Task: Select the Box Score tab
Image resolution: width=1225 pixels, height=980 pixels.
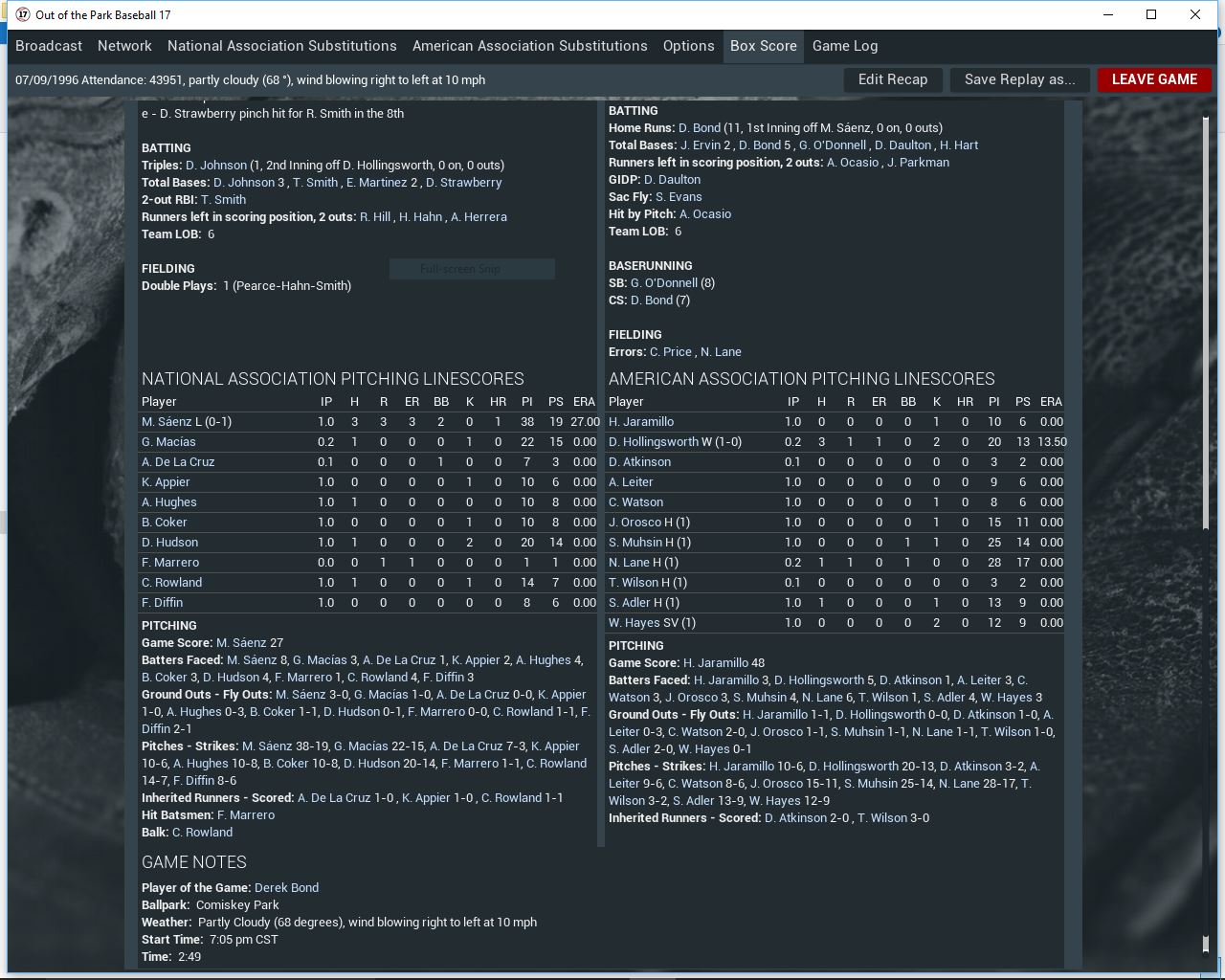Action: coord(763,46)
